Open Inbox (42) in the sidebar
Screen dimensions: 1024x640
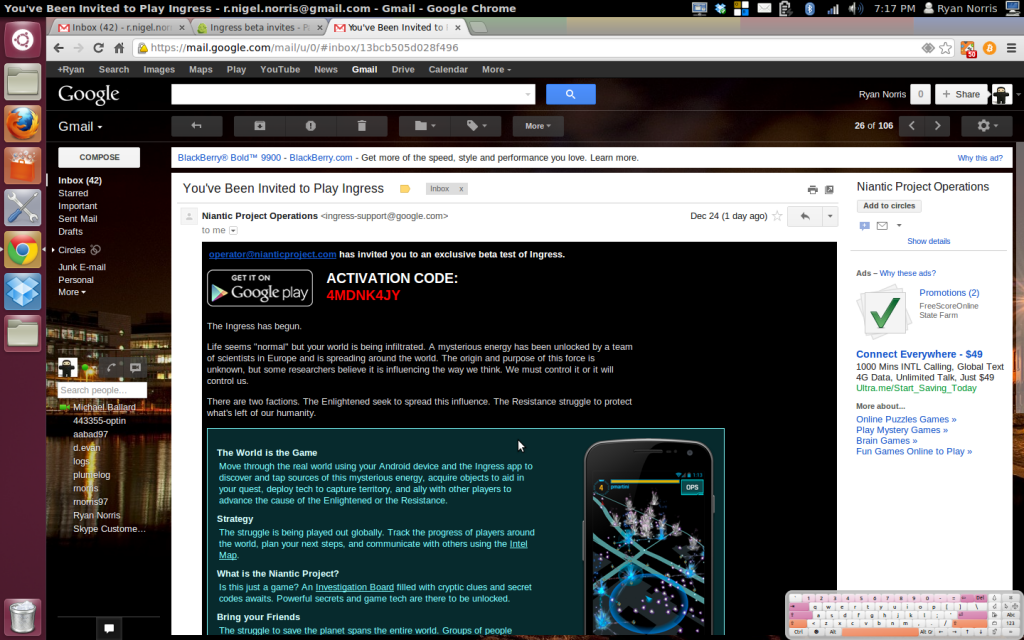80,180
